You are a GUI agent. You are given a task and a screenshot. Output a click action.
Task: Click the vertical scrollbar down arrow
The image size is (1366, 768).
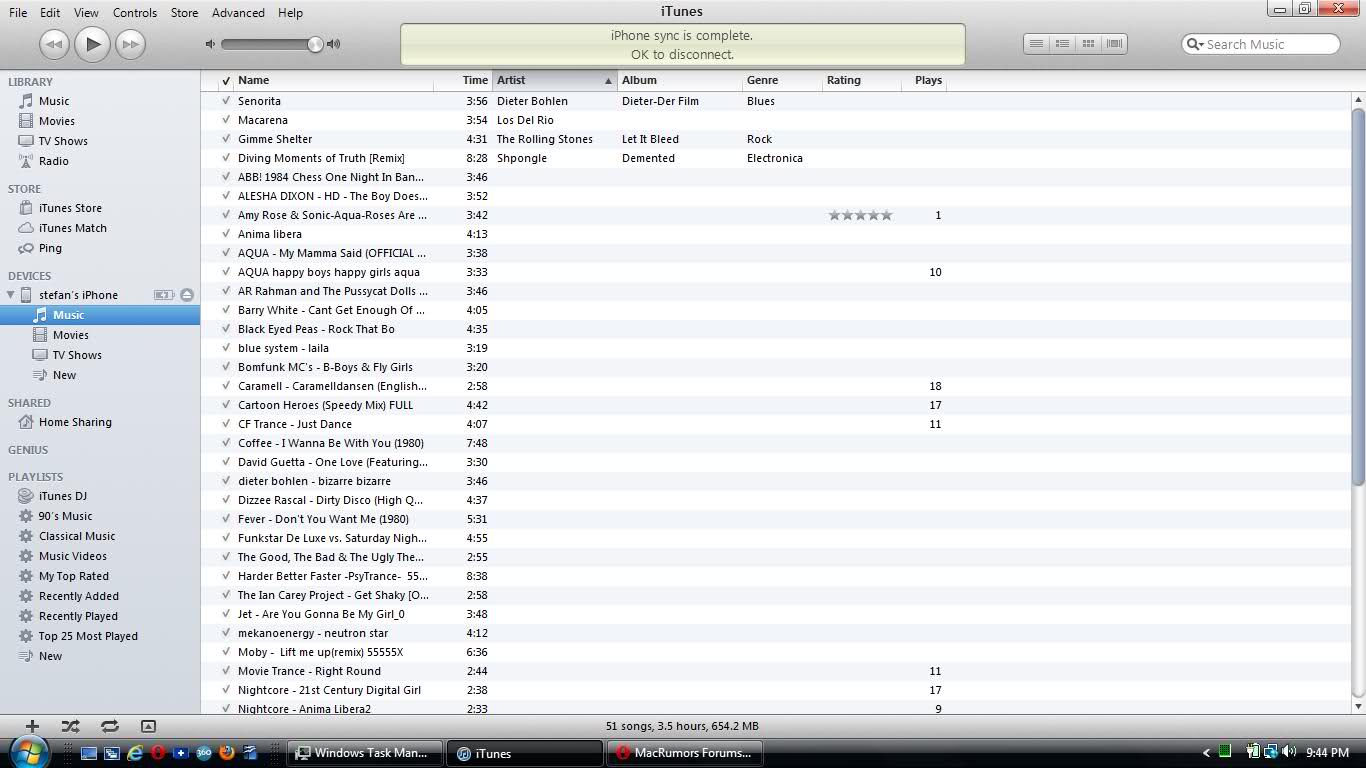pyautogui.click(x=1358, y=706)
